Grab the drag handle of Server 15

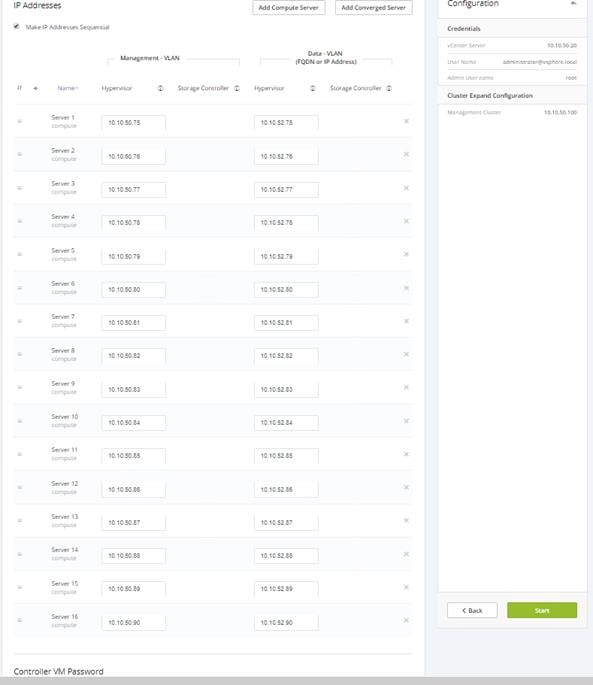click(20, 588)
